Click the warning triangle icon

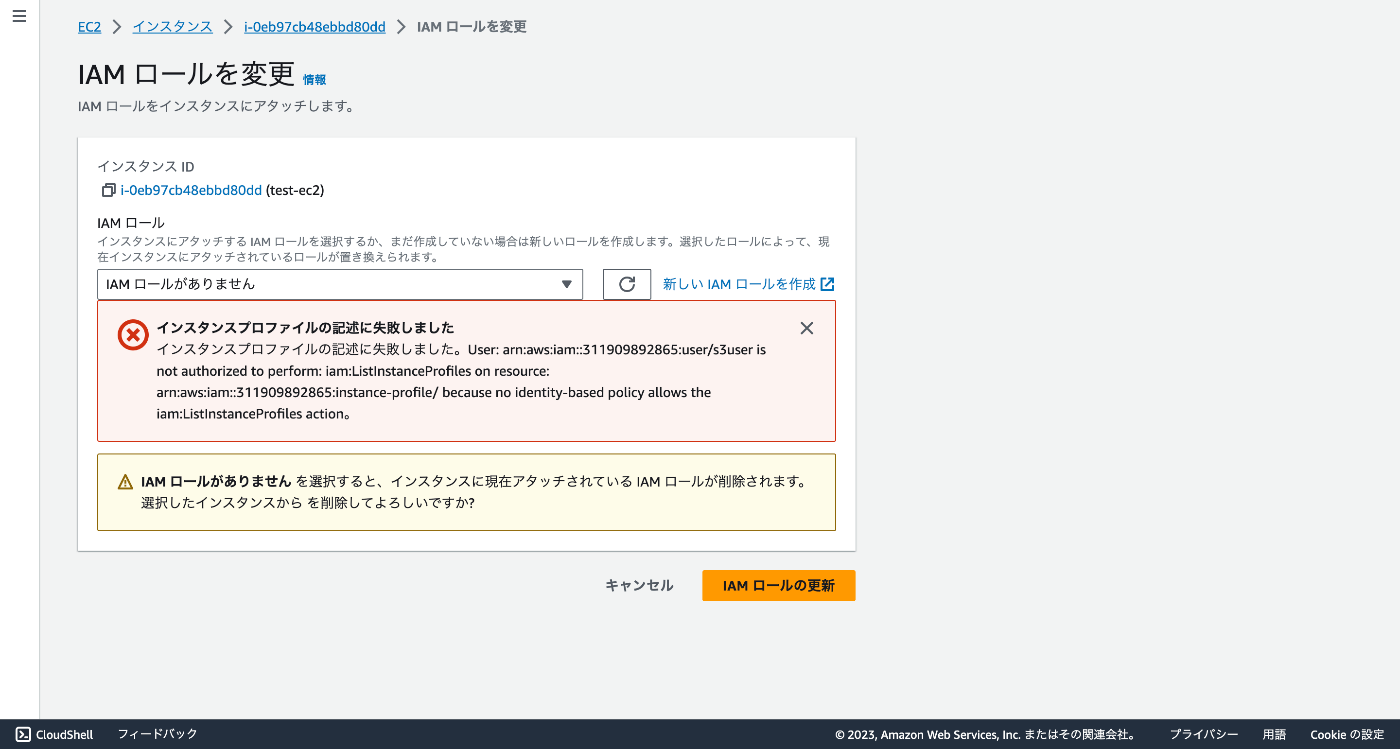(125, 482)
